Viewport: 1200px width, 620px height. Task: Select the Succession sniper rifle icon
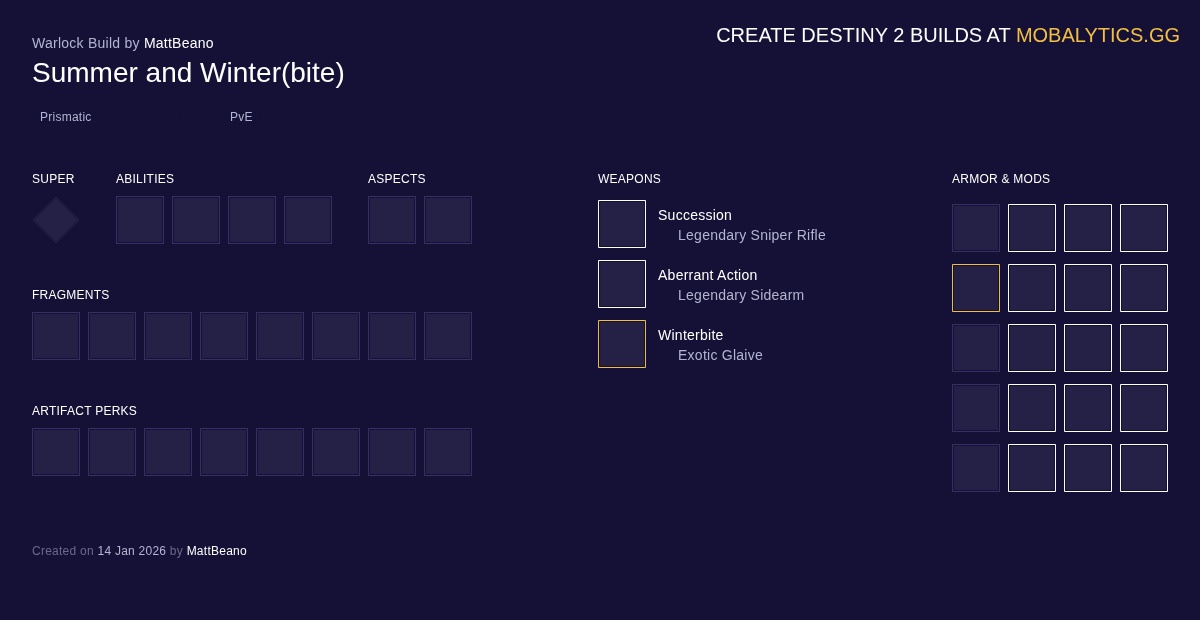tap(622, 224)
